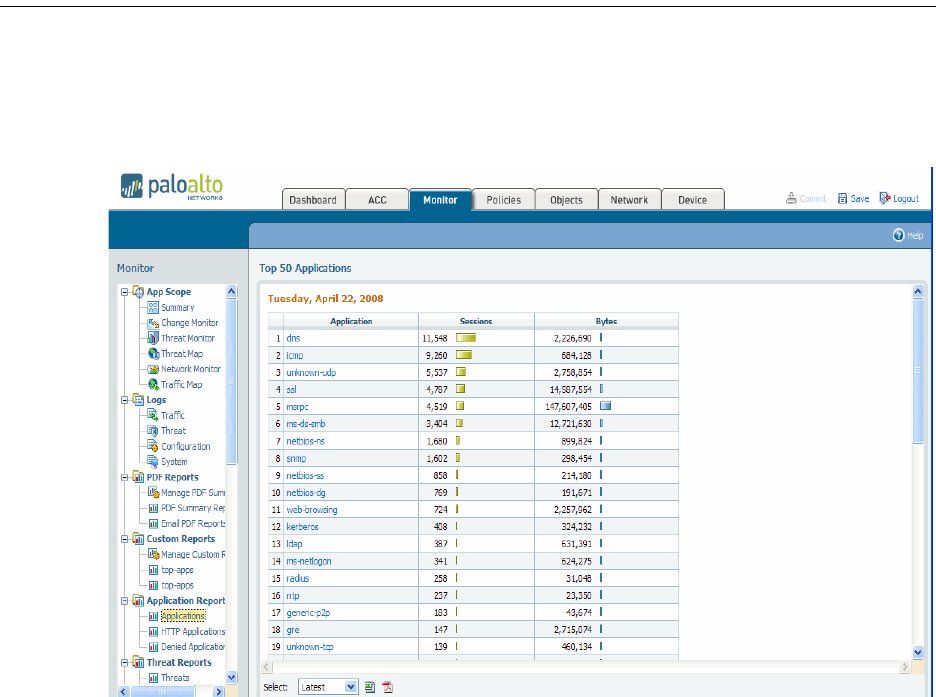The width and height of the screenshot is (936, 697).
Task: Click the Configuration log icon
Action: [x=153, y=446]
